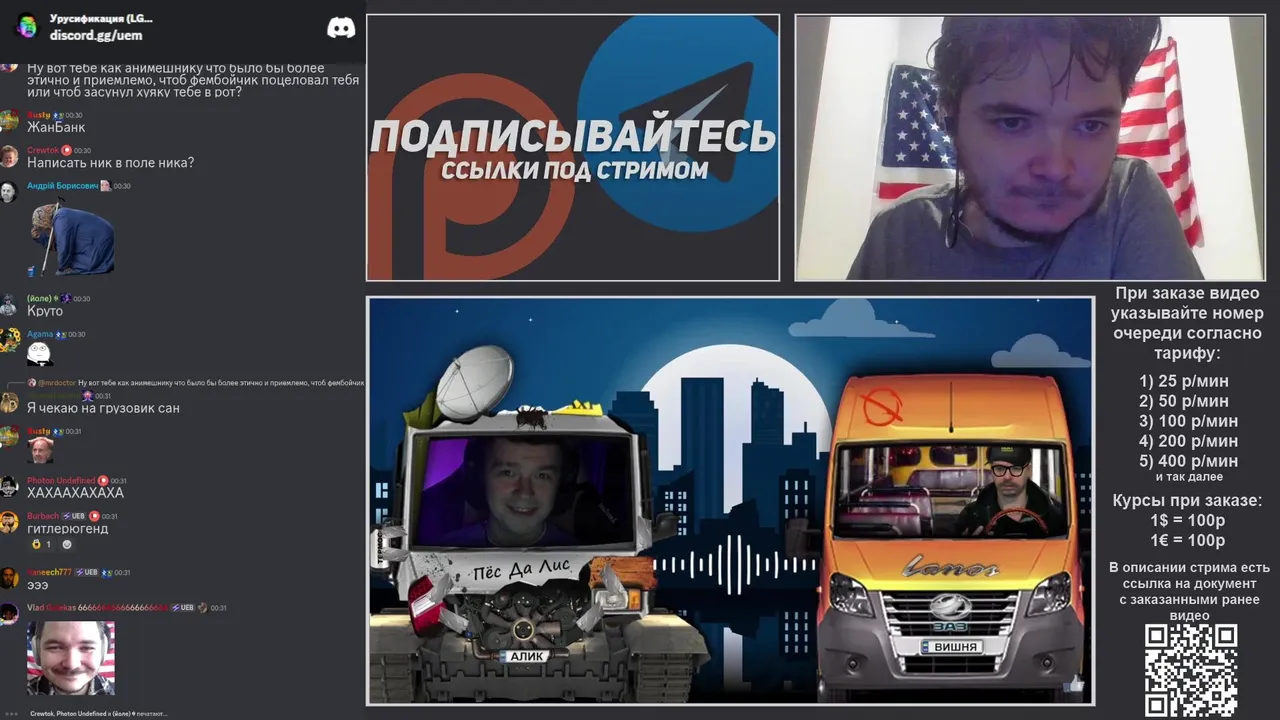Click the tariff line 5) 400 р/мин
The image size is (1280, 720).
click(1188, 461)
